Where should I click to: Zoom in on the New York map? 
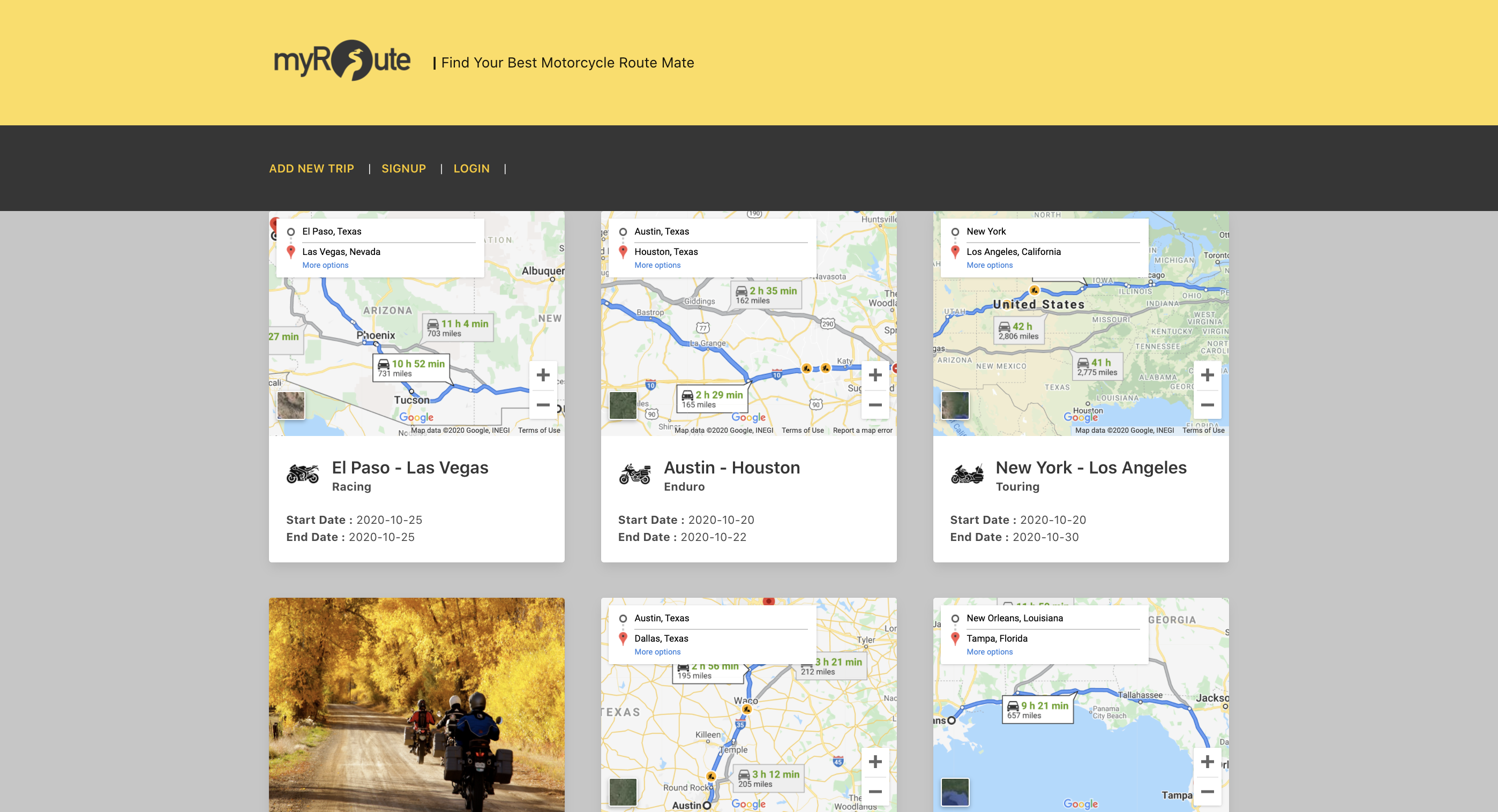click(1207, 375)
